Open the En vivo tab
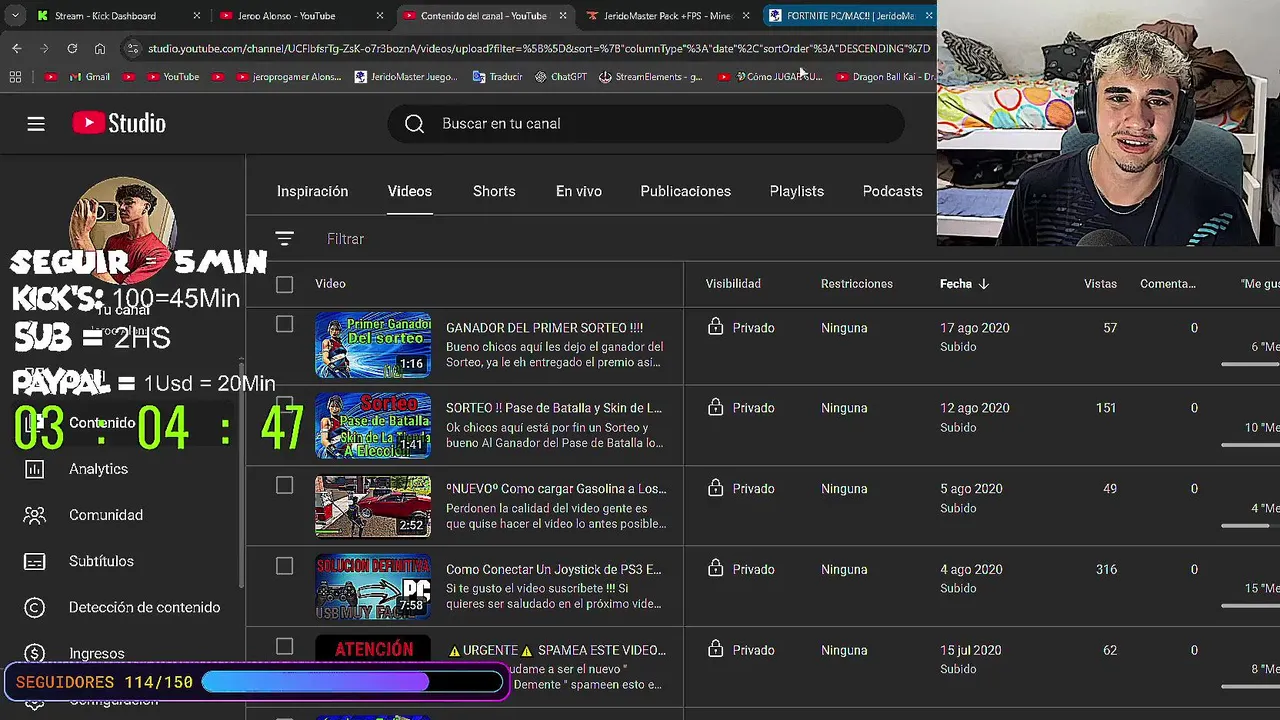The height and width of the screenshot is (720, 1280). pyautogui.click(x=579, y=191)
